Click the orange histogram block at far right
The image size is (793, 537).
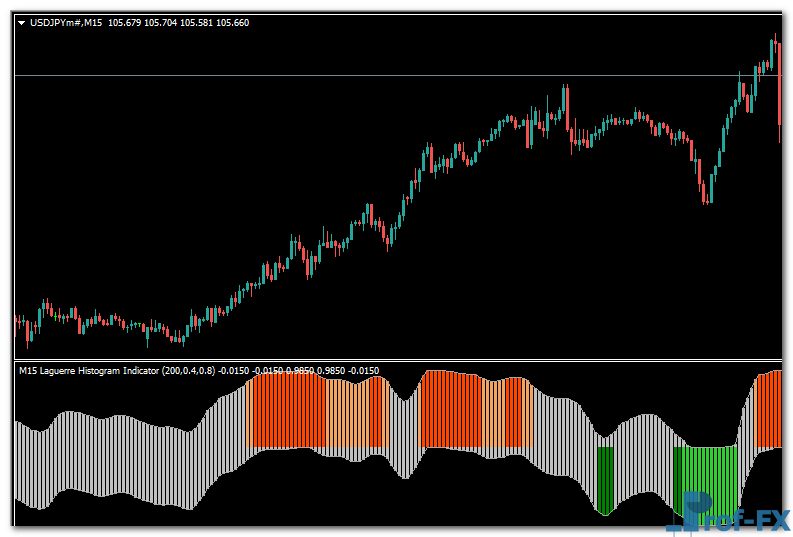(769, 410)
